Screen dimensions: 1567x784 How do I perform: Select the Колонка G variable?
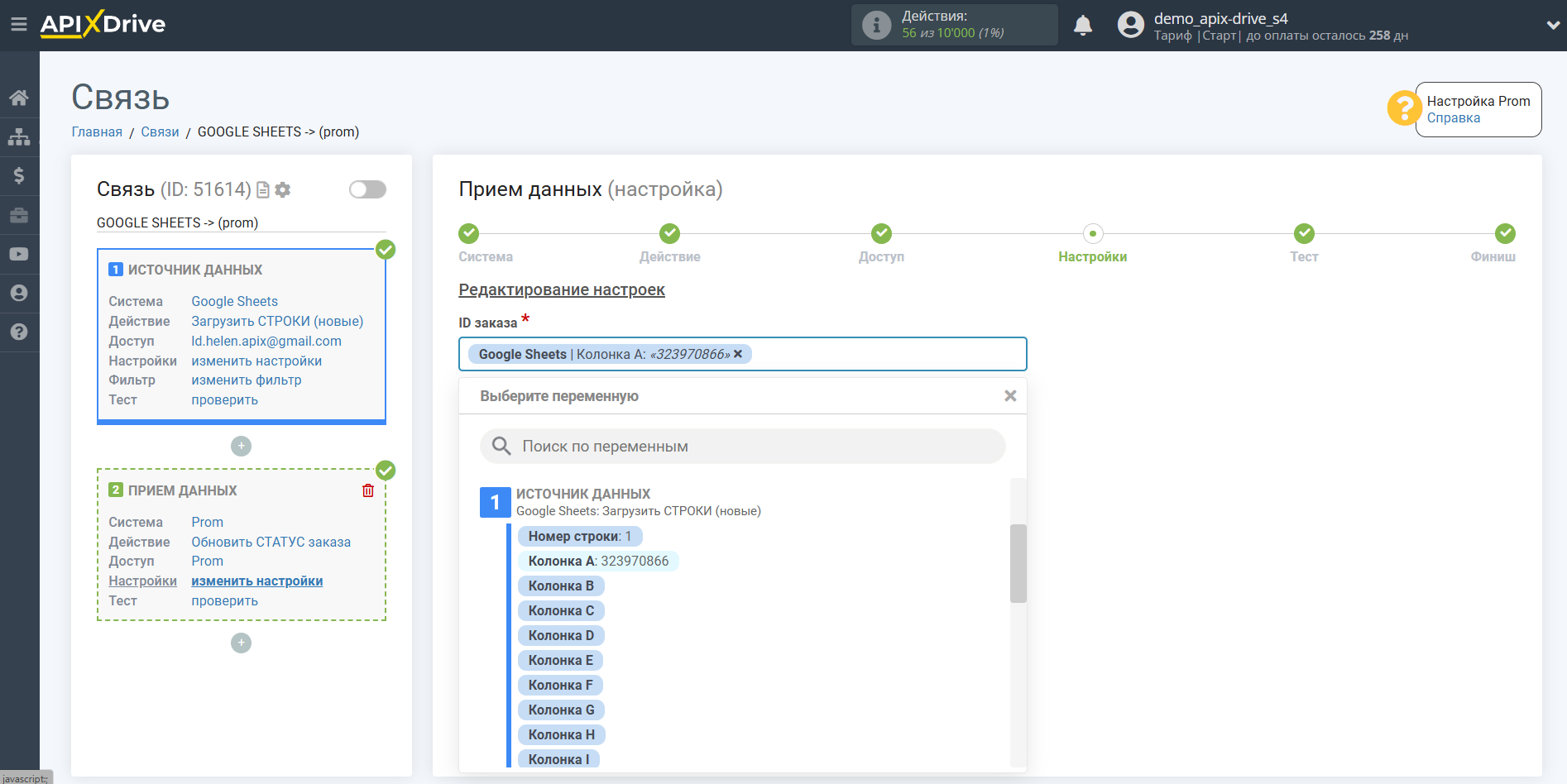coord(561,710)
